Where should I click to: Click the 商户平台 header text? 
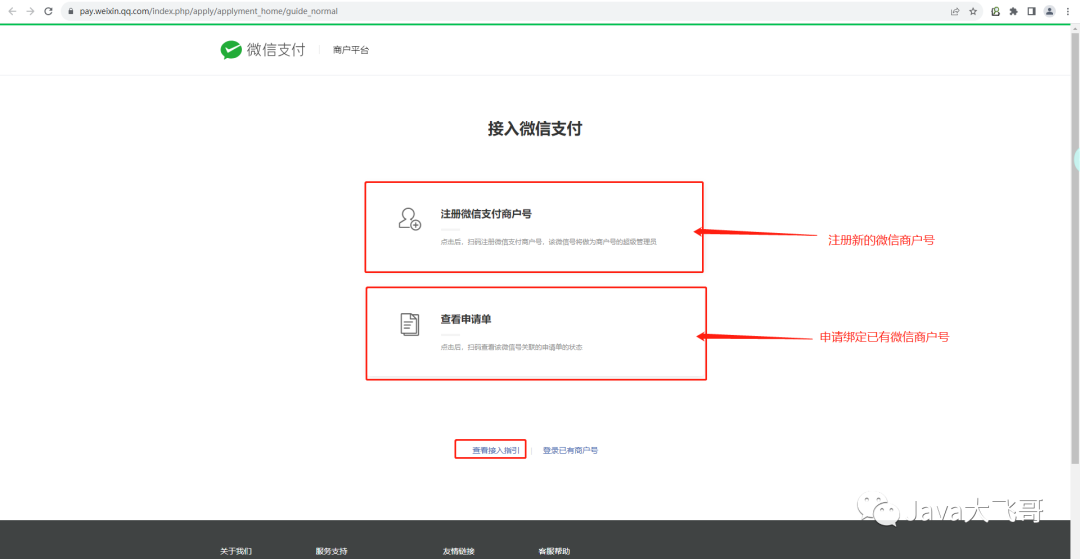351,50
